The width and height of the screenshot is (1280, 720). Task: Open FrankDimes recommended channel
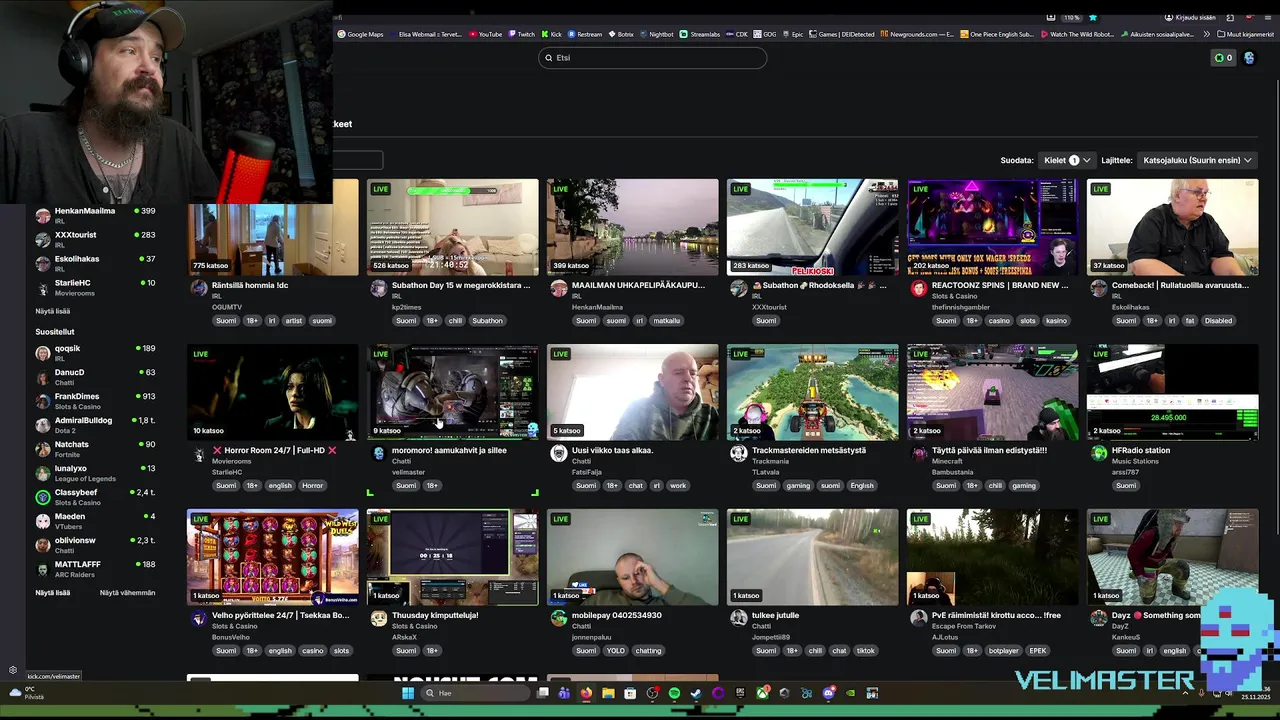(96, 400)
